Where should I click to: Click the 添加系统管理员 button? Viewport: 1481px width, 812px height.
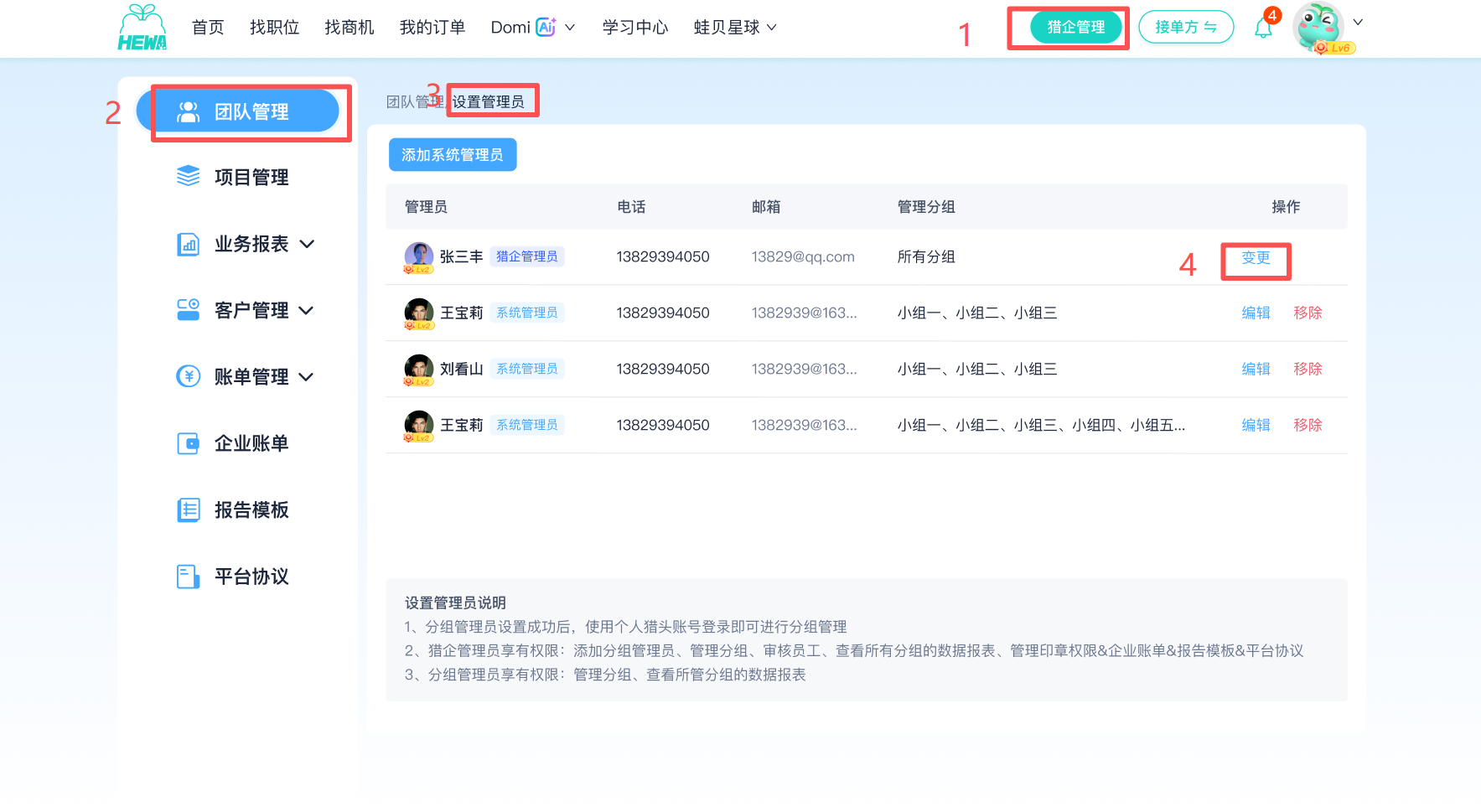coord(453,155)
